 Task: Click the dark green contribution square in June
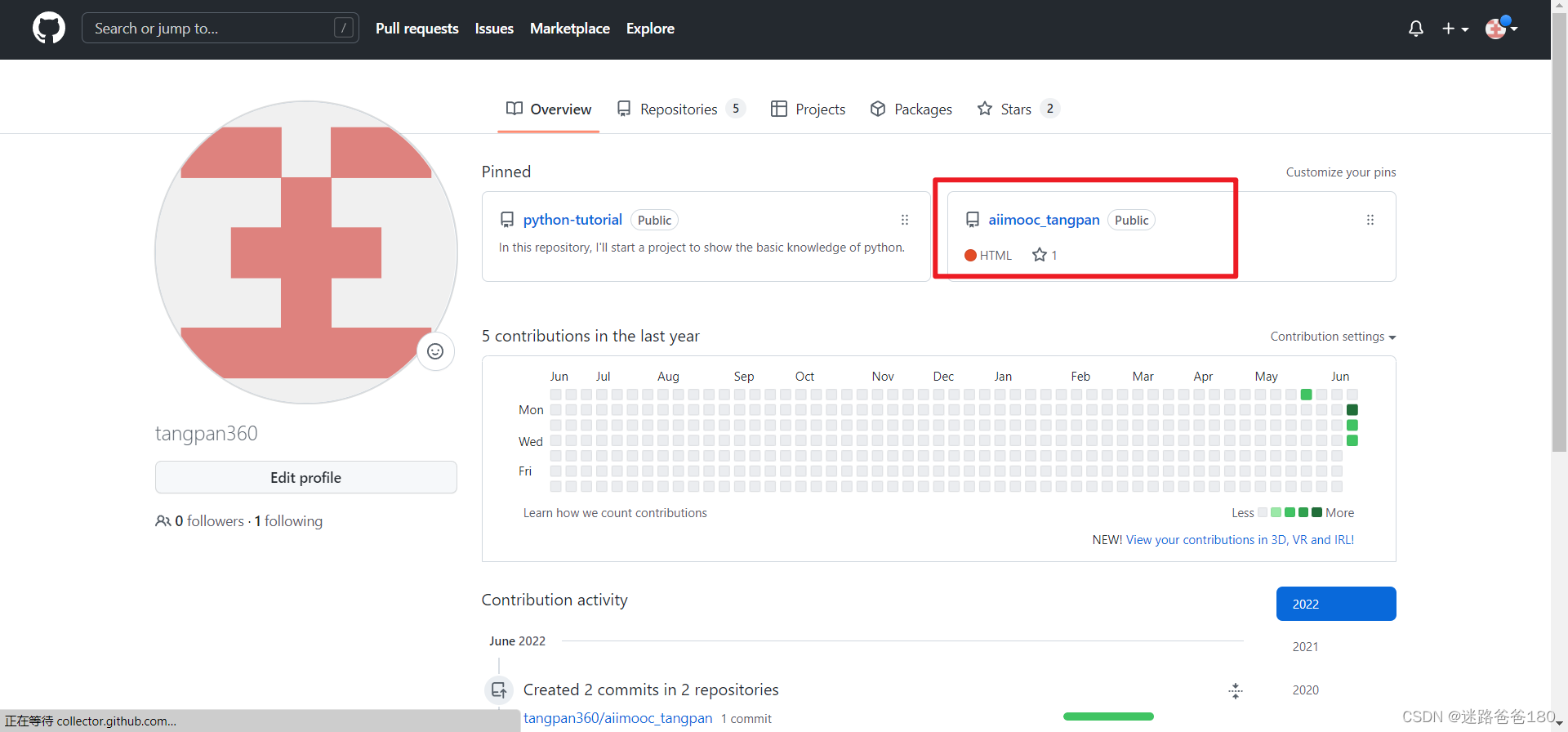pyautogui.click(x=1352, y=410)
